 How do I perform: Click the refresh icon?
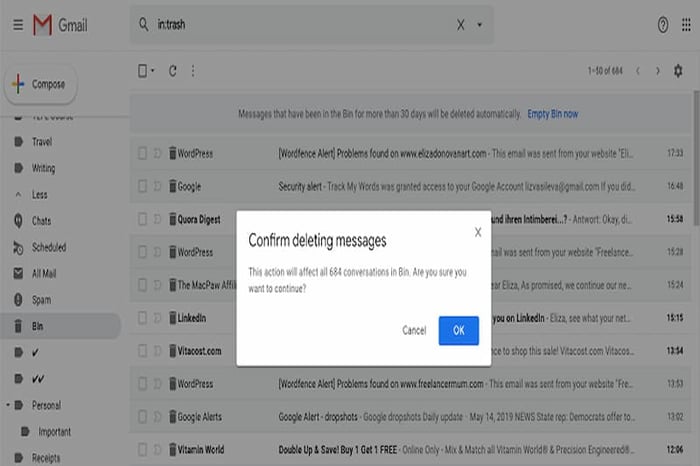click(x=173, y=71)
